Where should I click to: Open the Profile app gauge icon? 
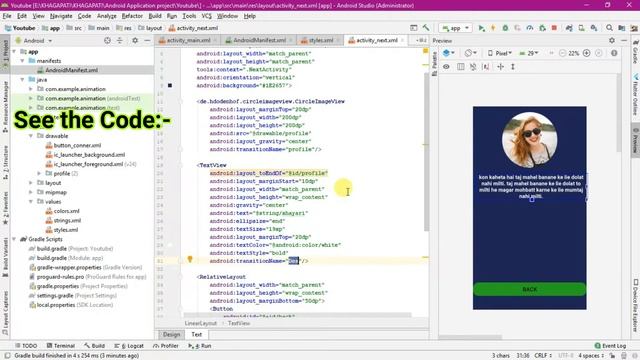click(x=530, y=28)
